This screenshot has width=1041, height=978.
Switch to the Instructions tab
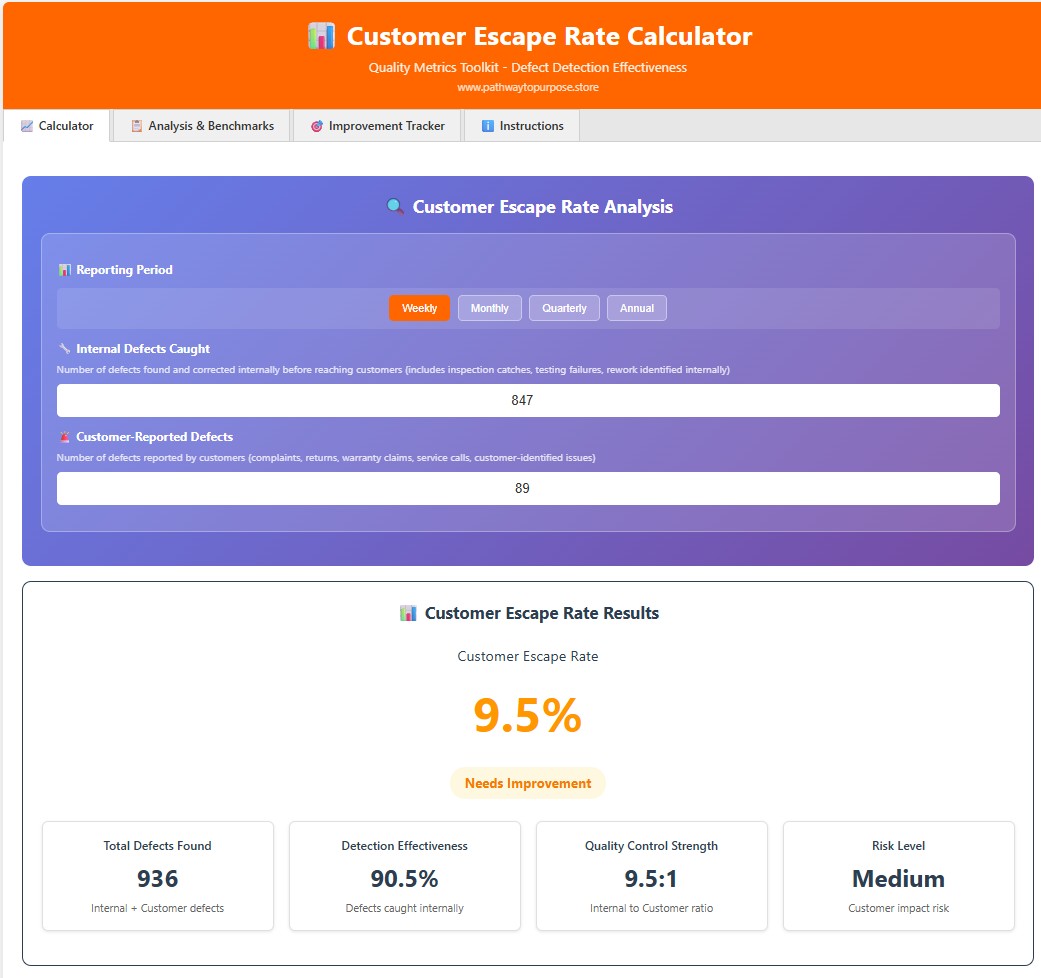pyautogui.click(x=521, y=126)
